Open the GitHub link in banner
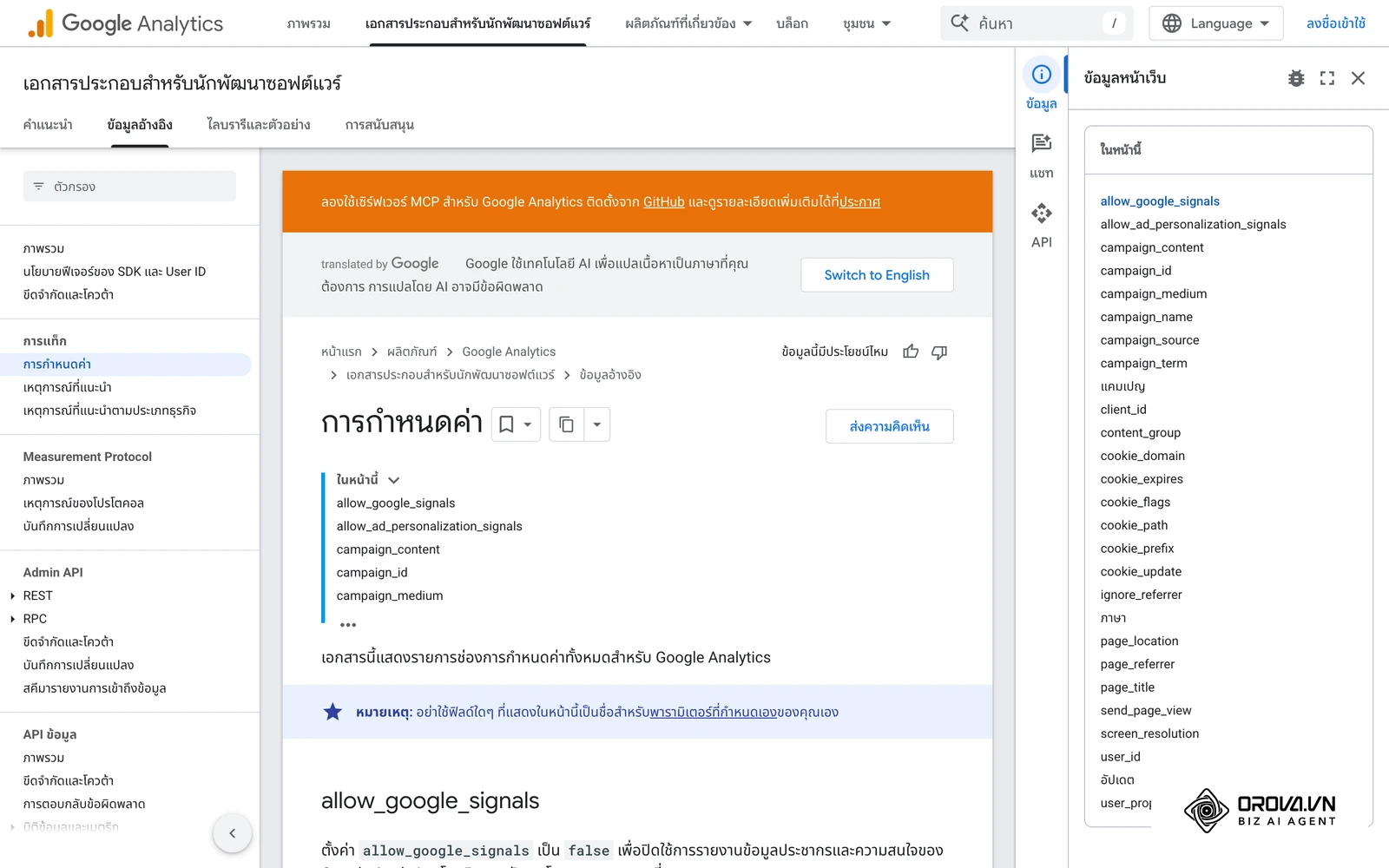The width and height of the screenshot is (1389, 868). pyautogui.click(x=663, y=201)
